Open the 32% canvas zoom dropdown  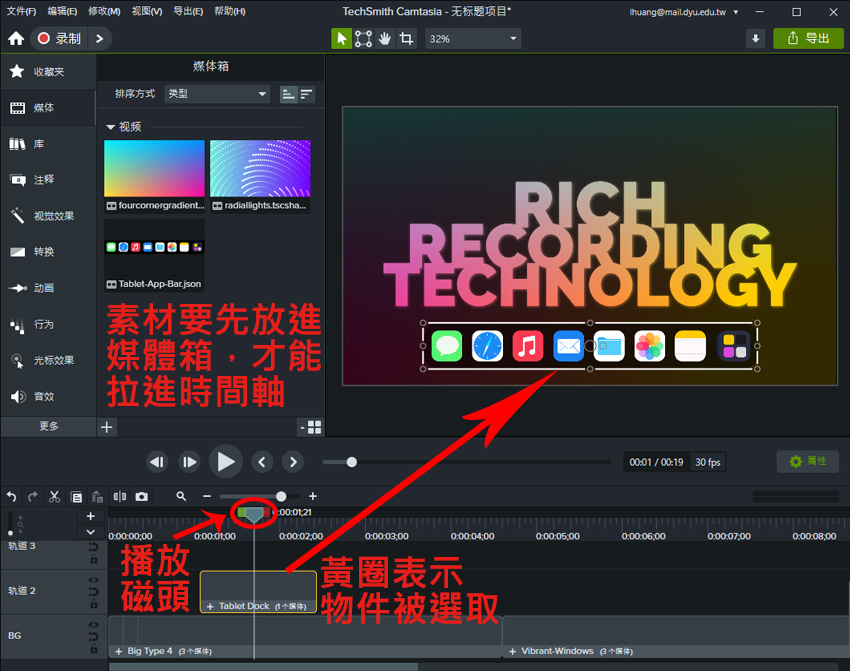(x=473, y=39)
